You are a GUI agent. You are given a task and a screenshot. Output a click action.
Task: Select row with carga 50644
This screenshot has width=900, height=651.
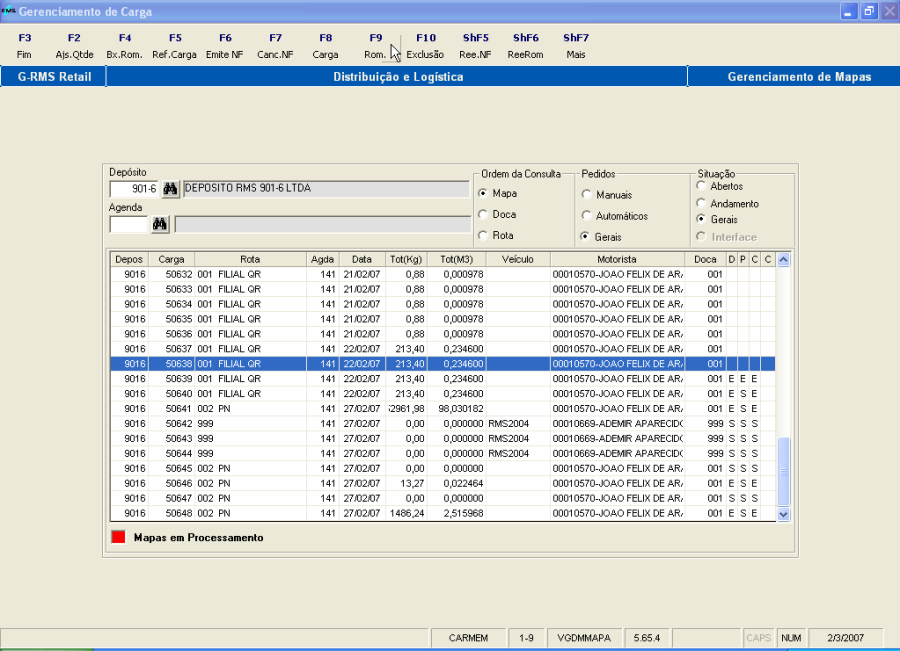click(443, 454)
